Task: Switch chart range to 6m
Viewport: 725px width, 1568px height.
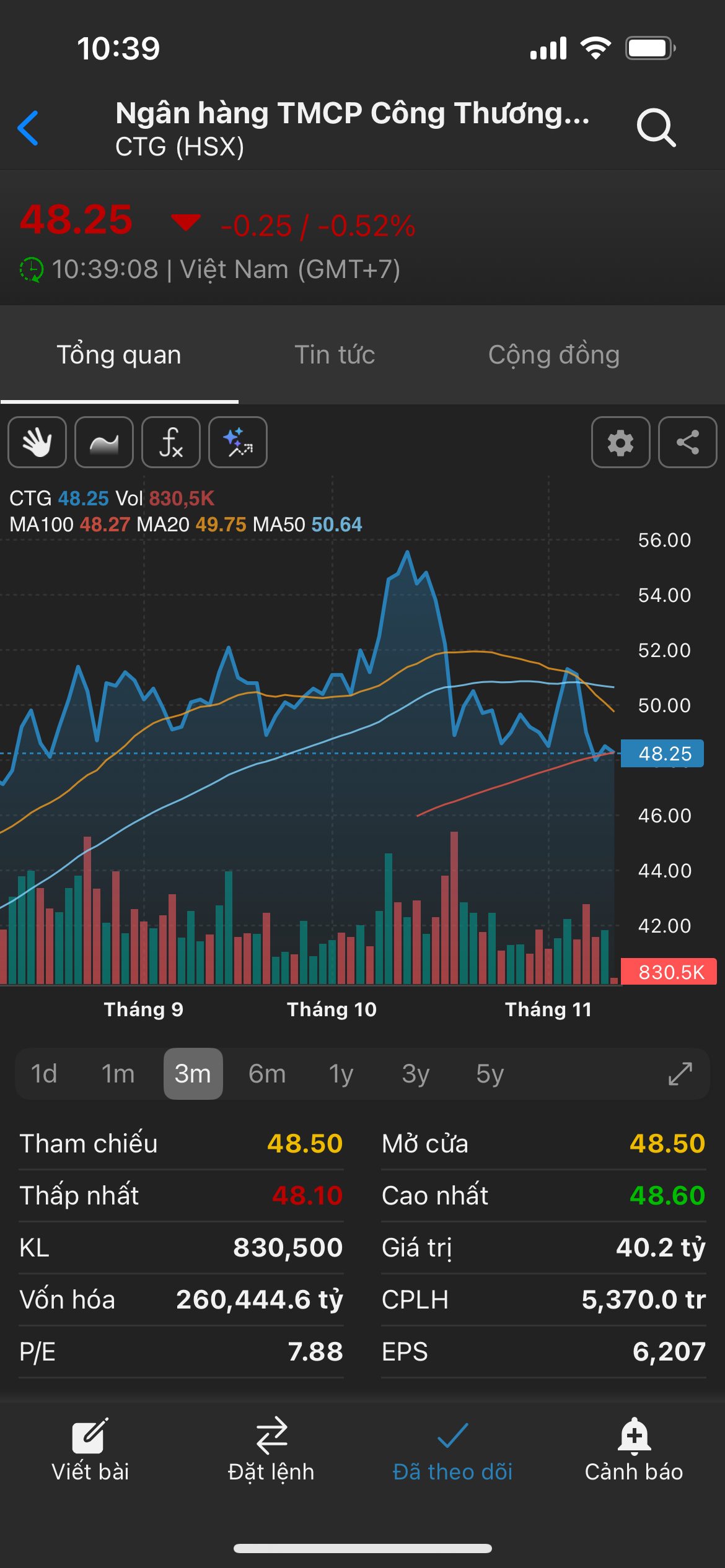Action: [267, 1074]
